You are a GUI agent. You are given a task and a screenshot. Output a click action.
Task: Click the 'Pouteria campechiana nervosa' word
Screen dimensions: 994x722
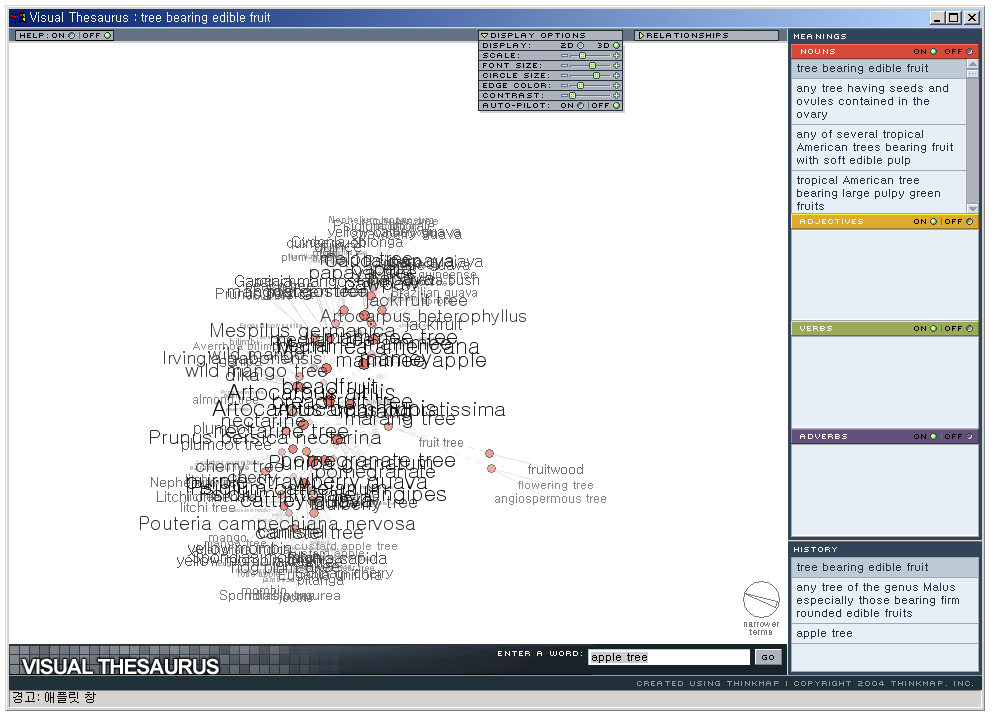[277, 524]
